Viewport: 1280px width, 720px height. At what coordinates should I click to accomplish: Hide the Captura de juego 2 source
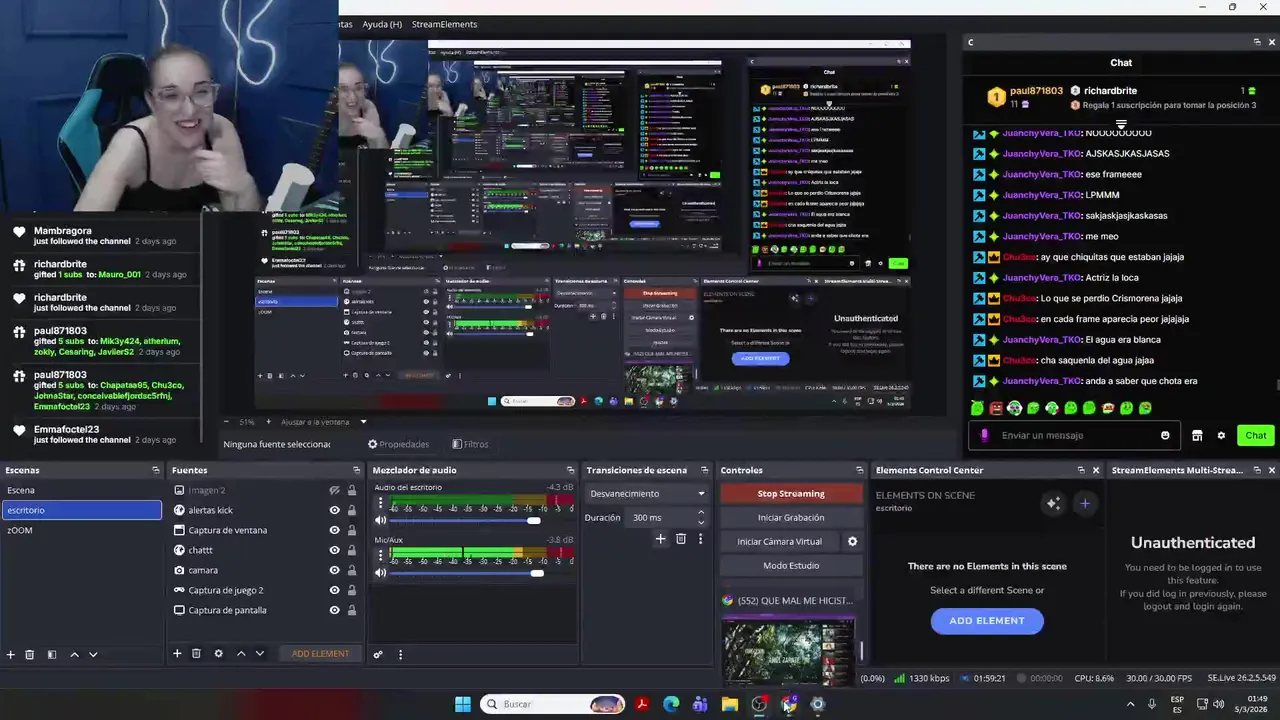335,590
